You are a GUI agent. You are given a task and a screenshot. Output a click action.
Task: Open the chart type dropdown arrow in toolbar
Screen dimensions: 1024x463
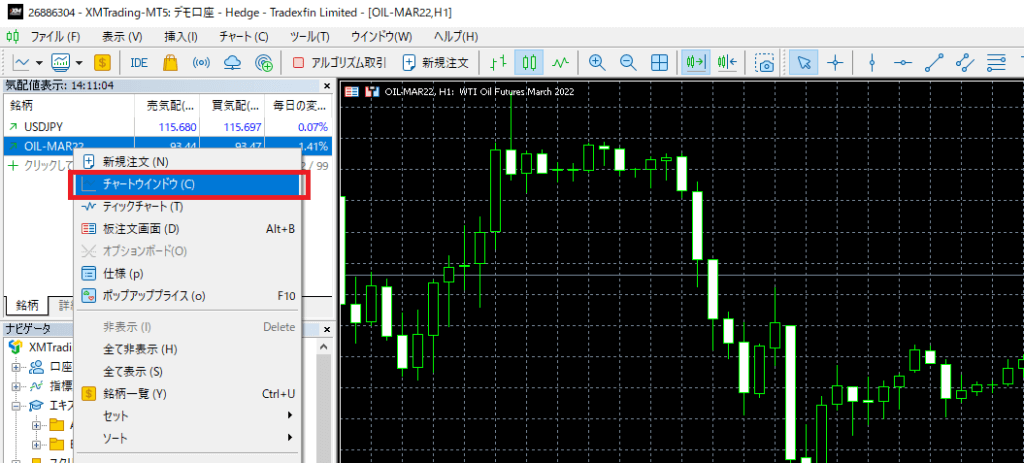tap(40, 63)
